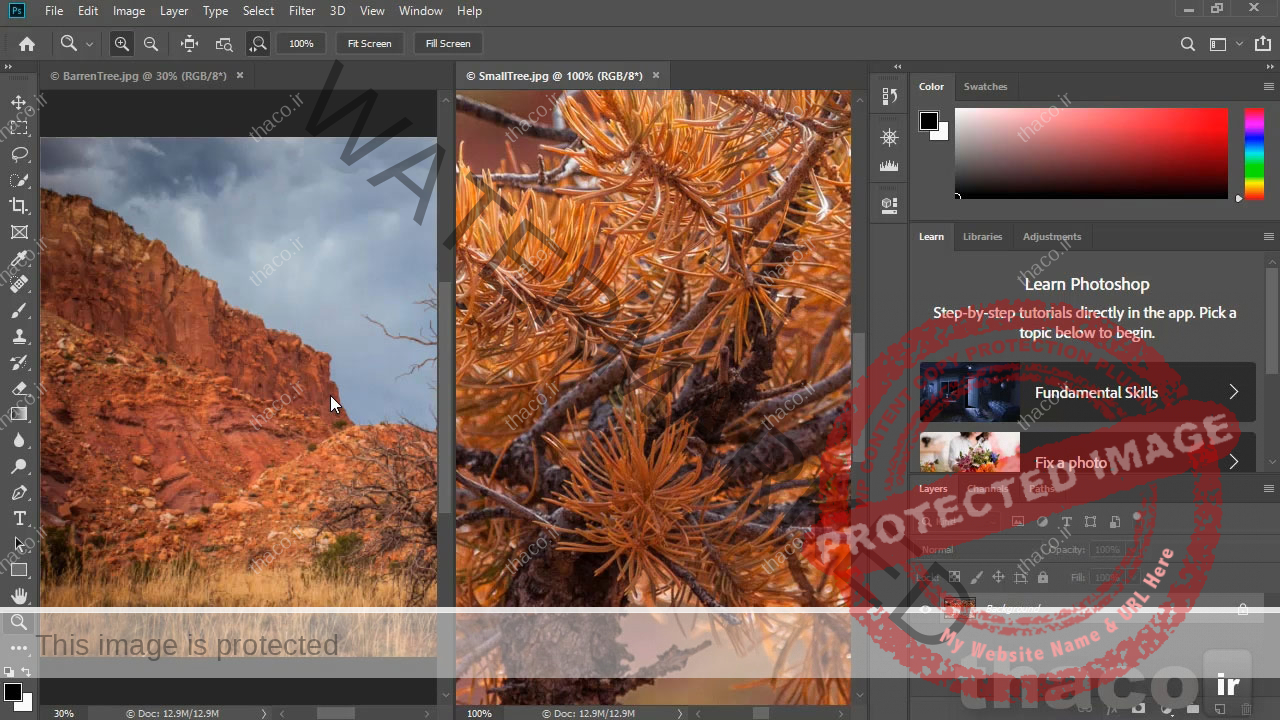Click the Fill Screen button
1280x720 pixels.
point(448,43)
